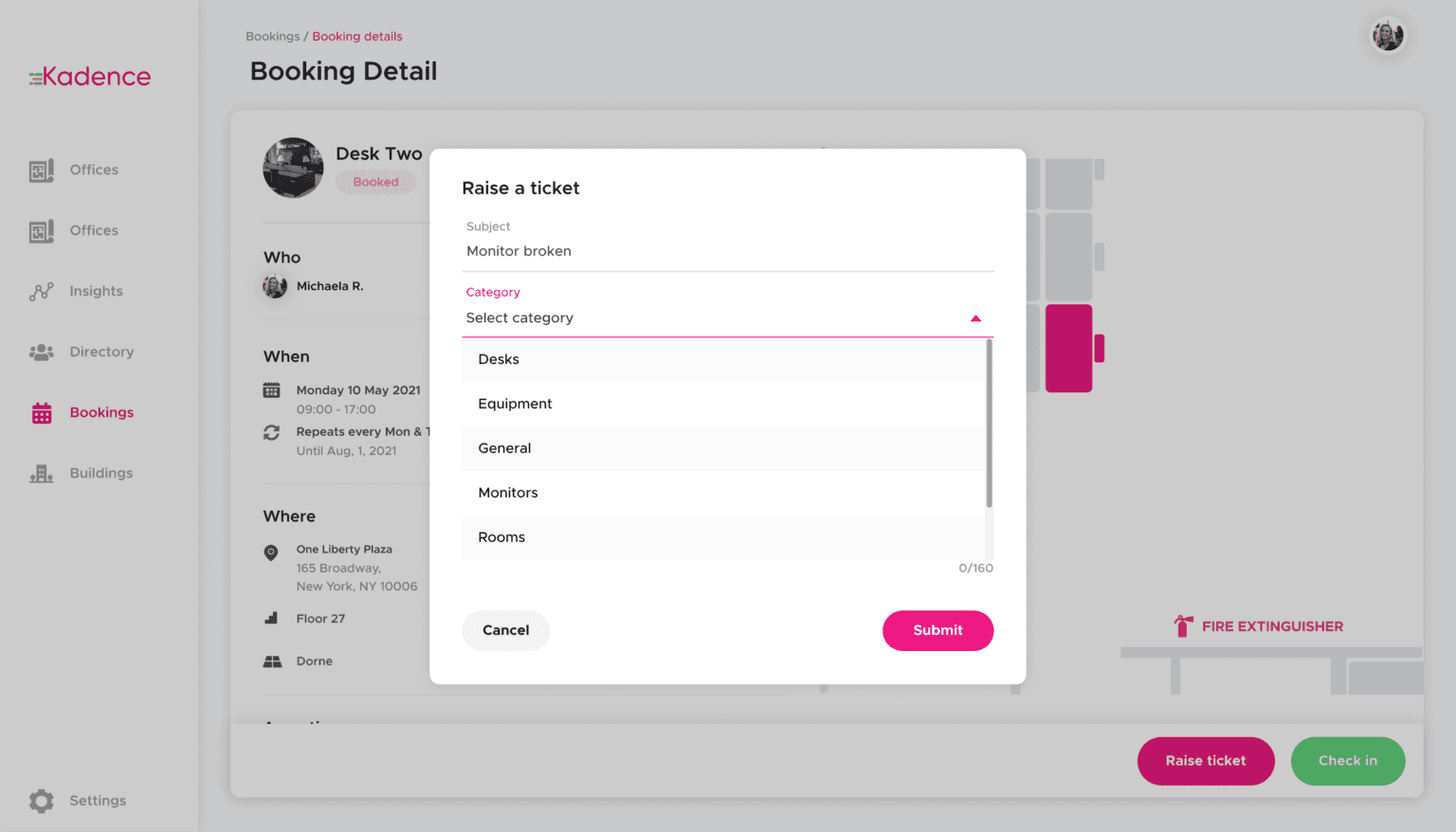Cancel the Raise a ticket dialog

tap(506, 631)
